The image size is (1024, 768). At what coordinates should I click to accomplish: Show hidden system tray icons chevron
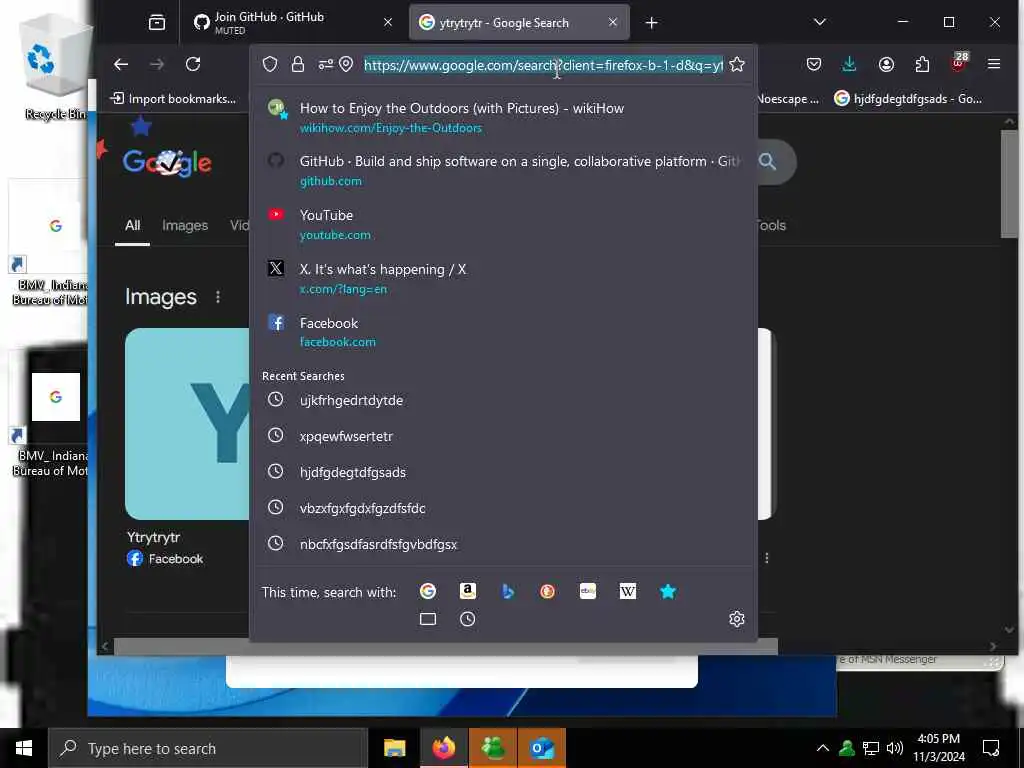(823, 748)
